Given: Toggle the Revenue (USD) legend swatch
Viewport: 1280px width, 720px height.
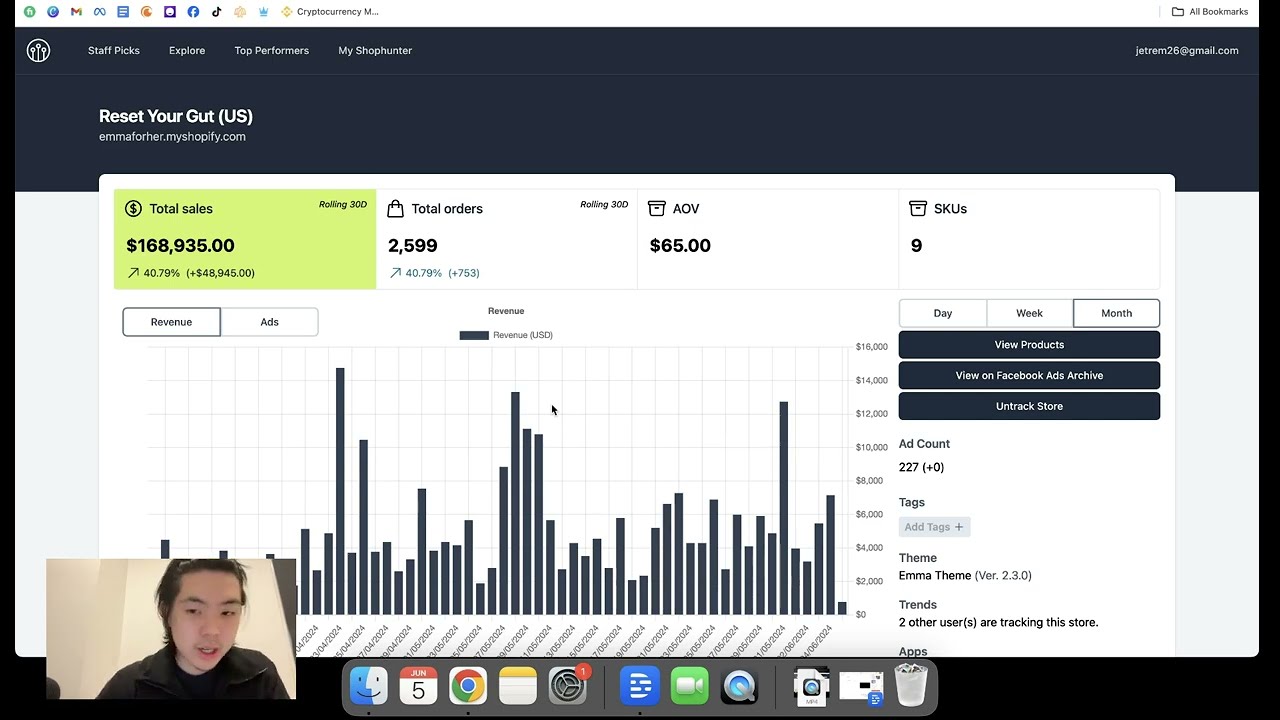Looking at the screenshot, I should pyautogui.click(x=474, y=335).
